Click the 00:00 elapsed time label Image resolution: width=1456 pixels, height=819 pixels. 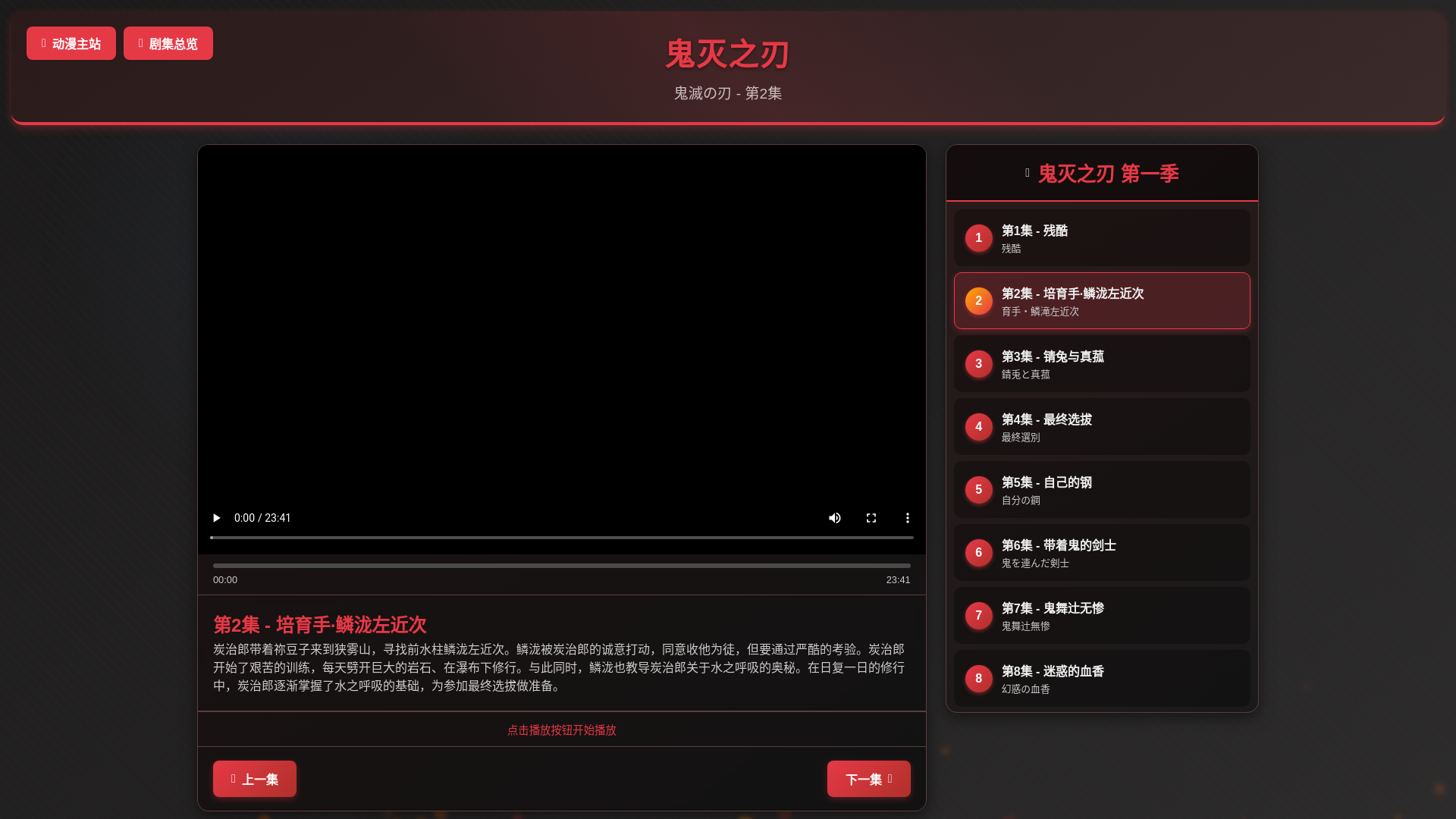point(225,580)
